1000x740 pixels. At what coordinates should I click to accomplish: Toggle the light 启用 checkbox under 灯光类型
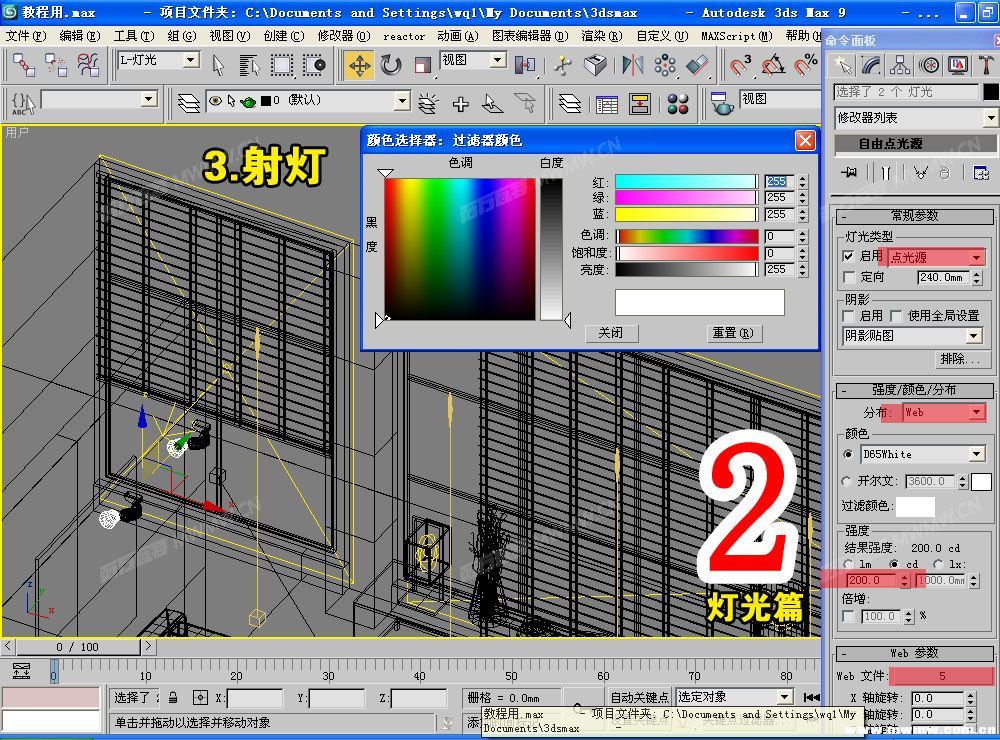click(x=848, y=256)
